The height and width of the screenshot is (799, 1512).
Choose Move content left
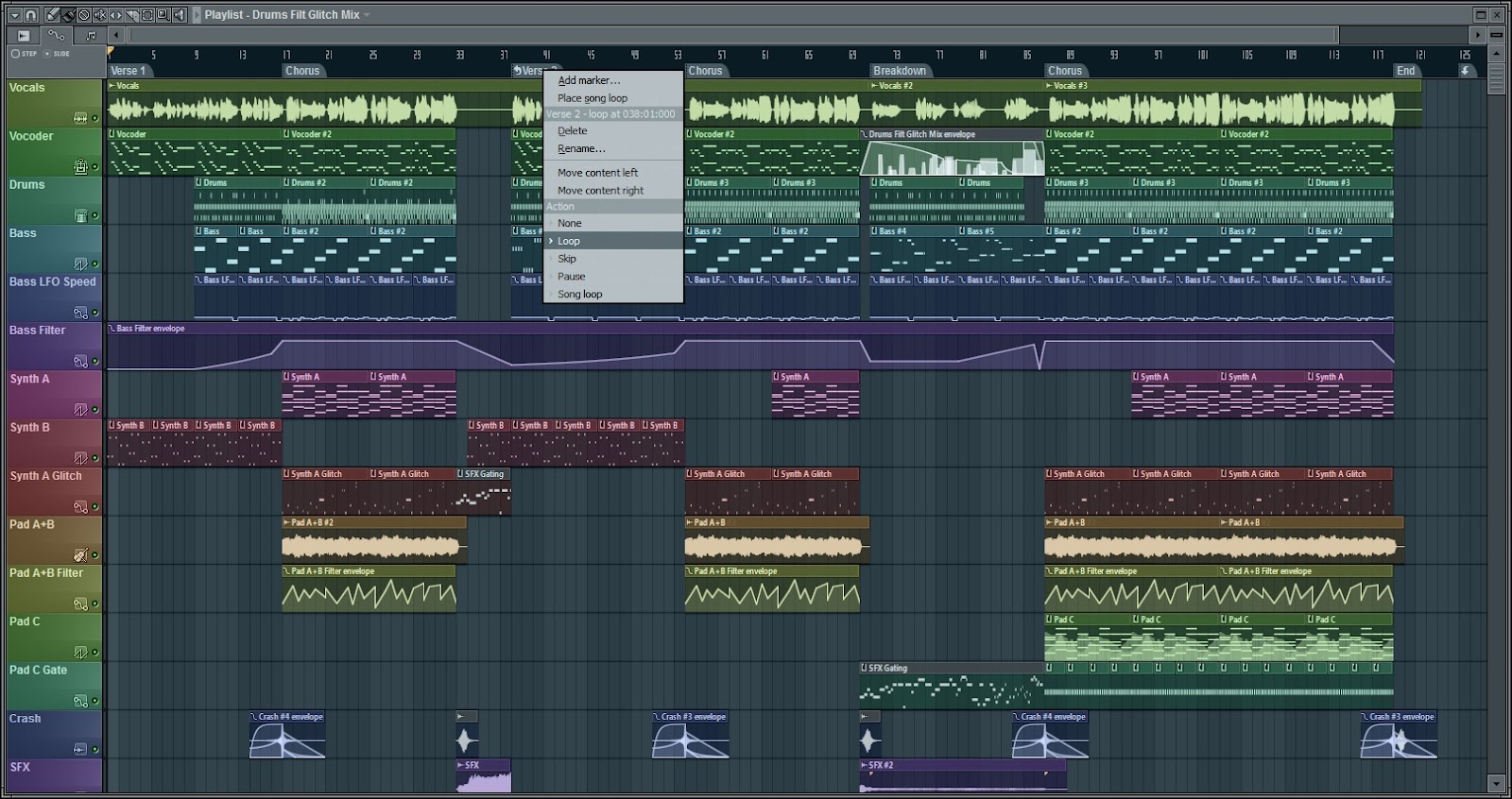click(613, 173)
